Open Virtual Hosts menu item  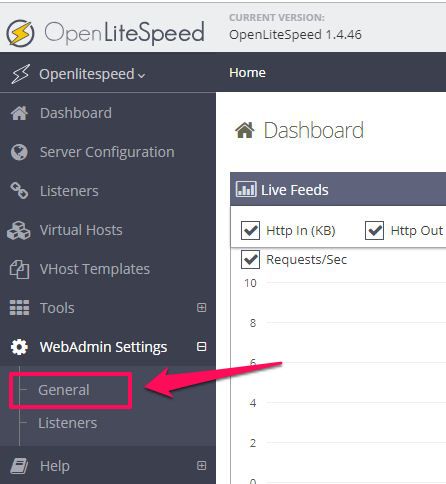(81, 230)
